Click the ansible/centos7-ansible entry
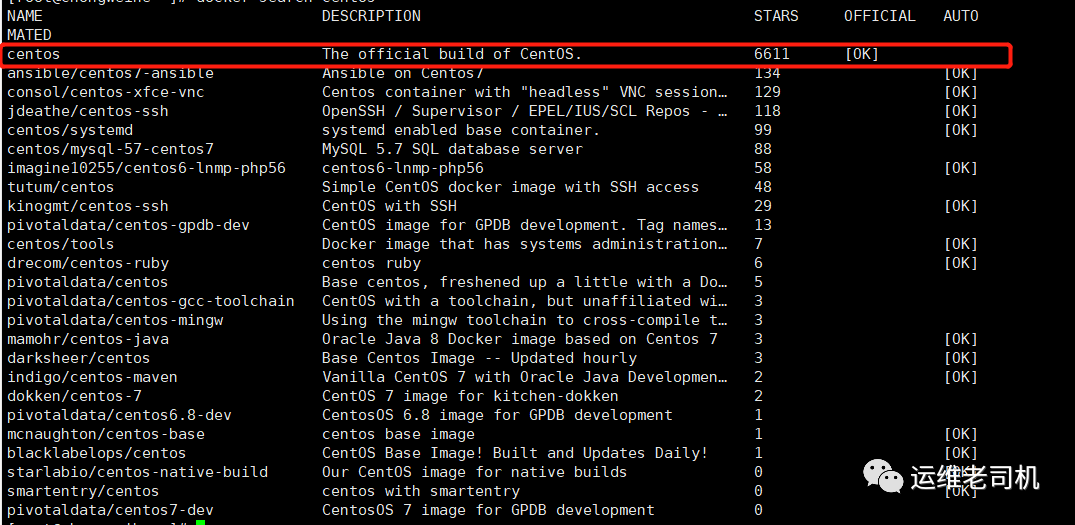Image resolution: width=1075 pixels, height=525 pixels. (110, 73)
